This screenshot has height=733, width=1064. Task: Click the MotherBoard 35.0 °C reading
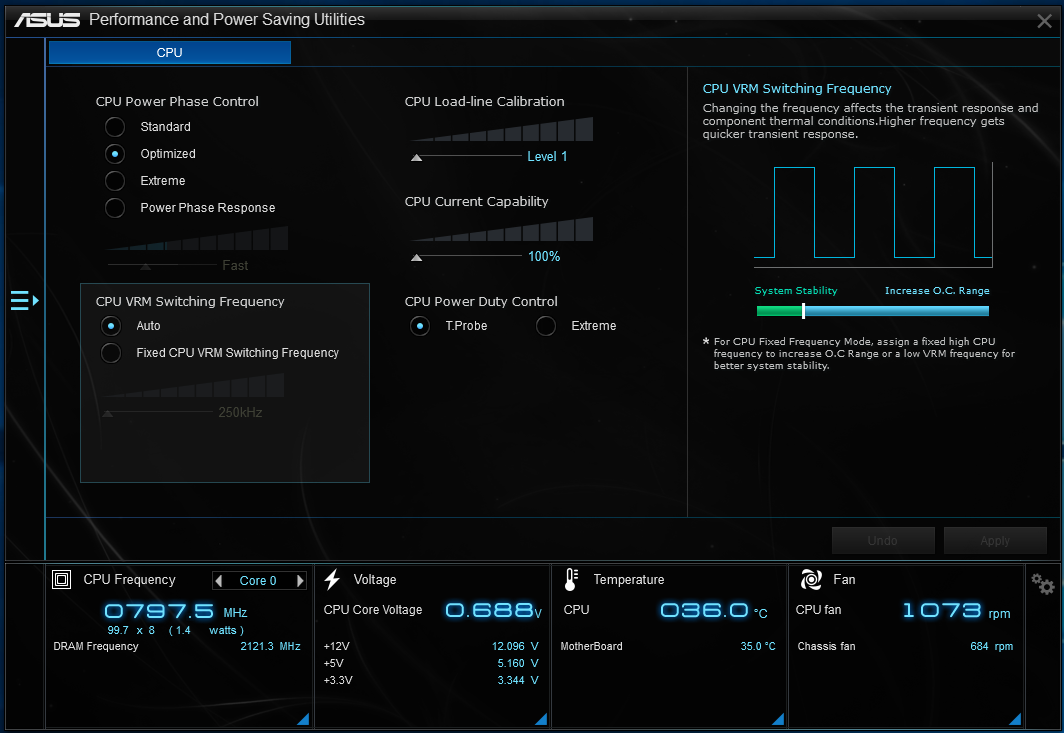(758, 646)
